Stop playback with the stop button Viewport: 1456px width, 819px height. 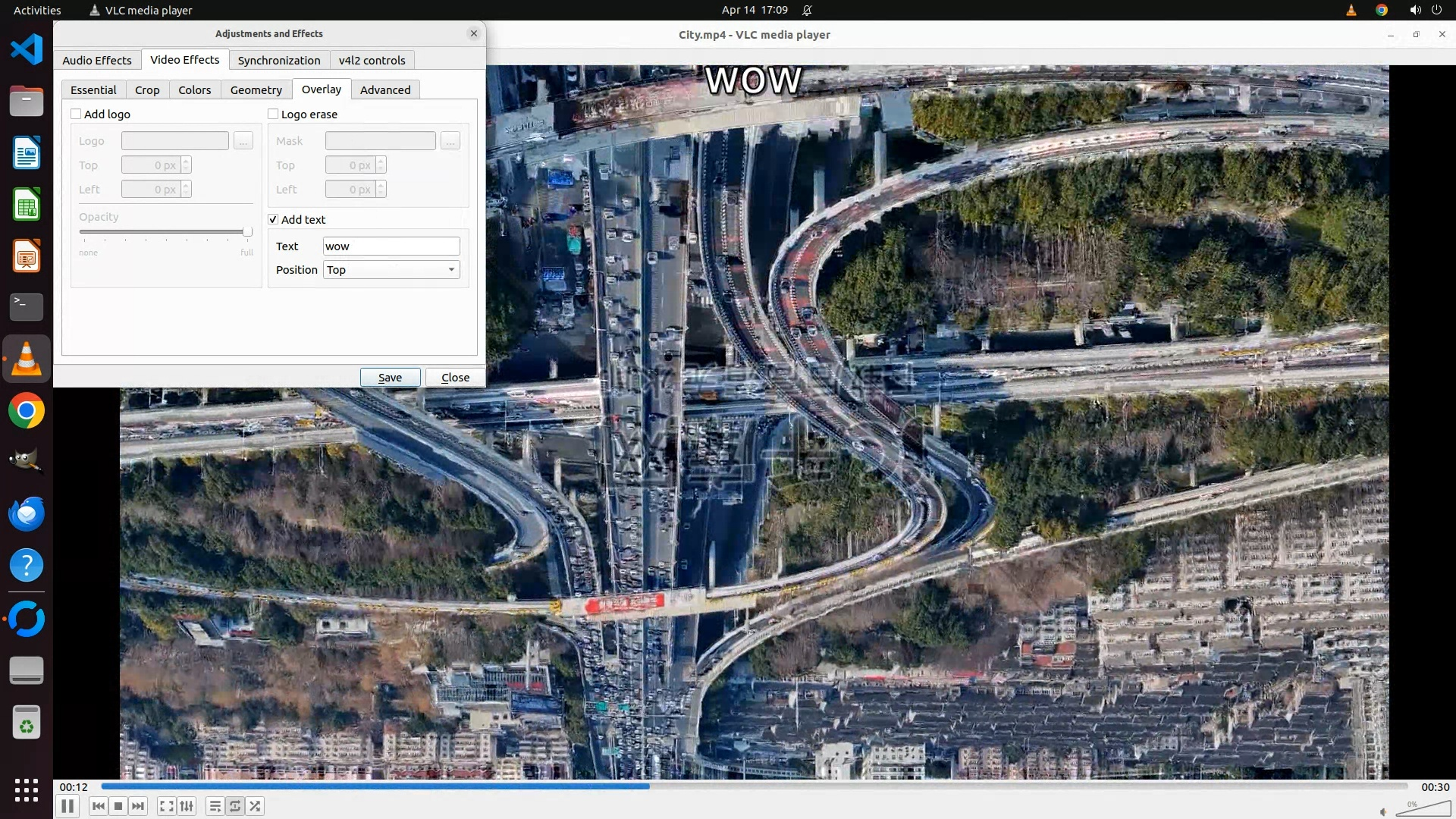pyautogui.click(x=118, y=806)
